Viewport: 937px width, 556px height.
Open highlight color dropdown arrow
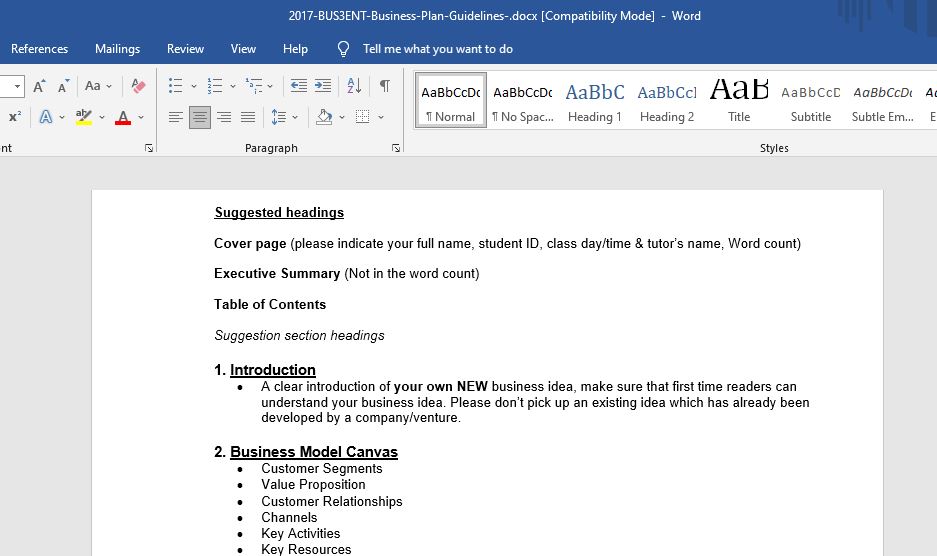(x=102, y=117)
